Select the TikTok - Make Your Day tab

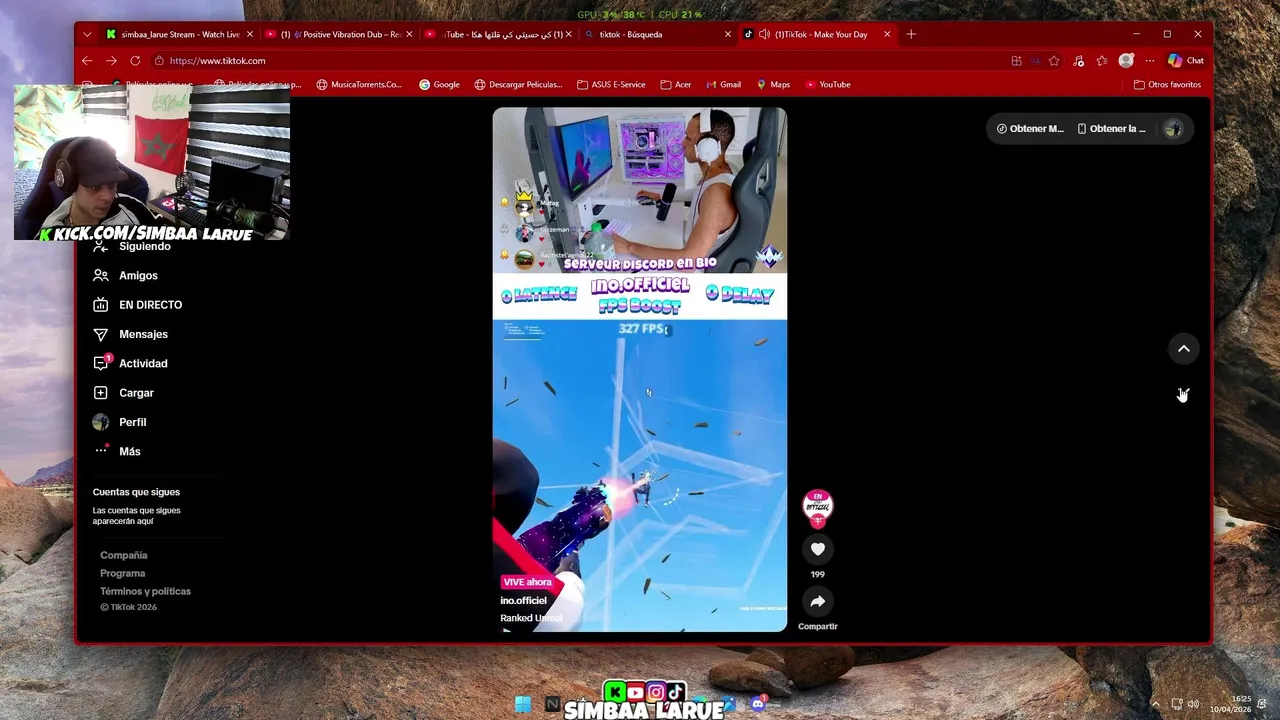tap(820, 34)
